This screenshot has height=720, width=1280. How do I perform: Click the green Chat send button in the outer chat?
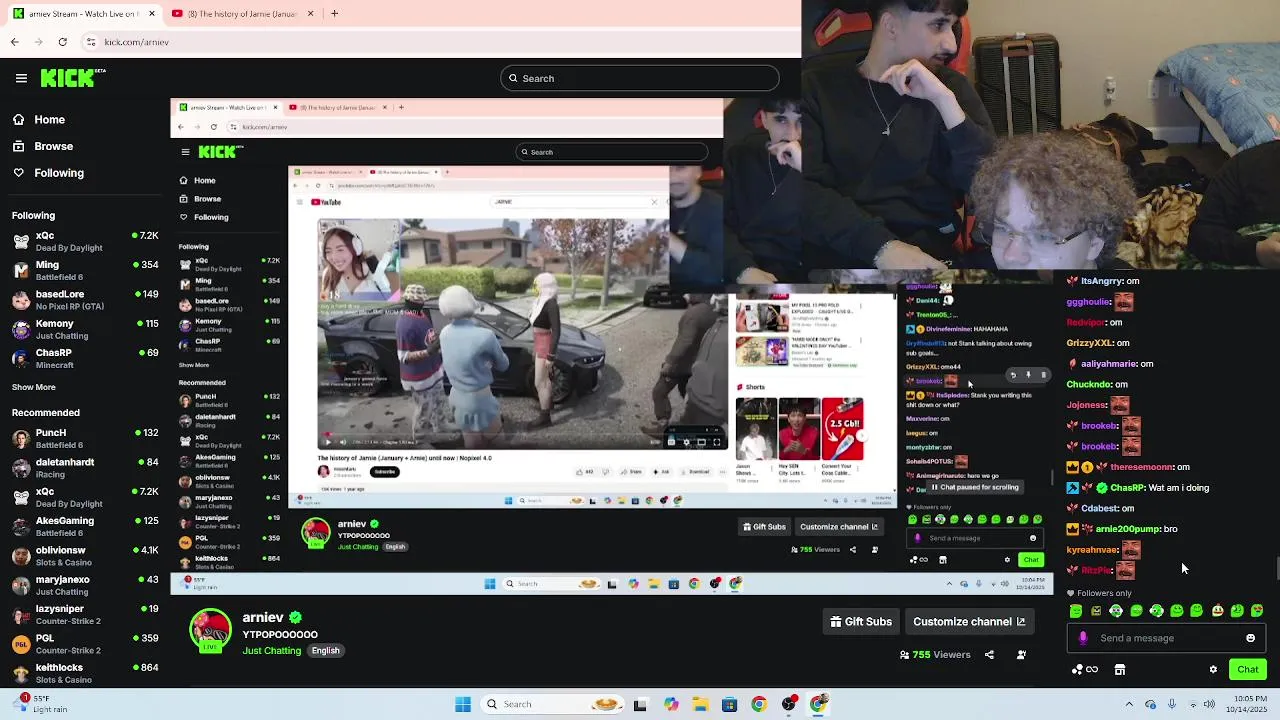[1247, 670]
